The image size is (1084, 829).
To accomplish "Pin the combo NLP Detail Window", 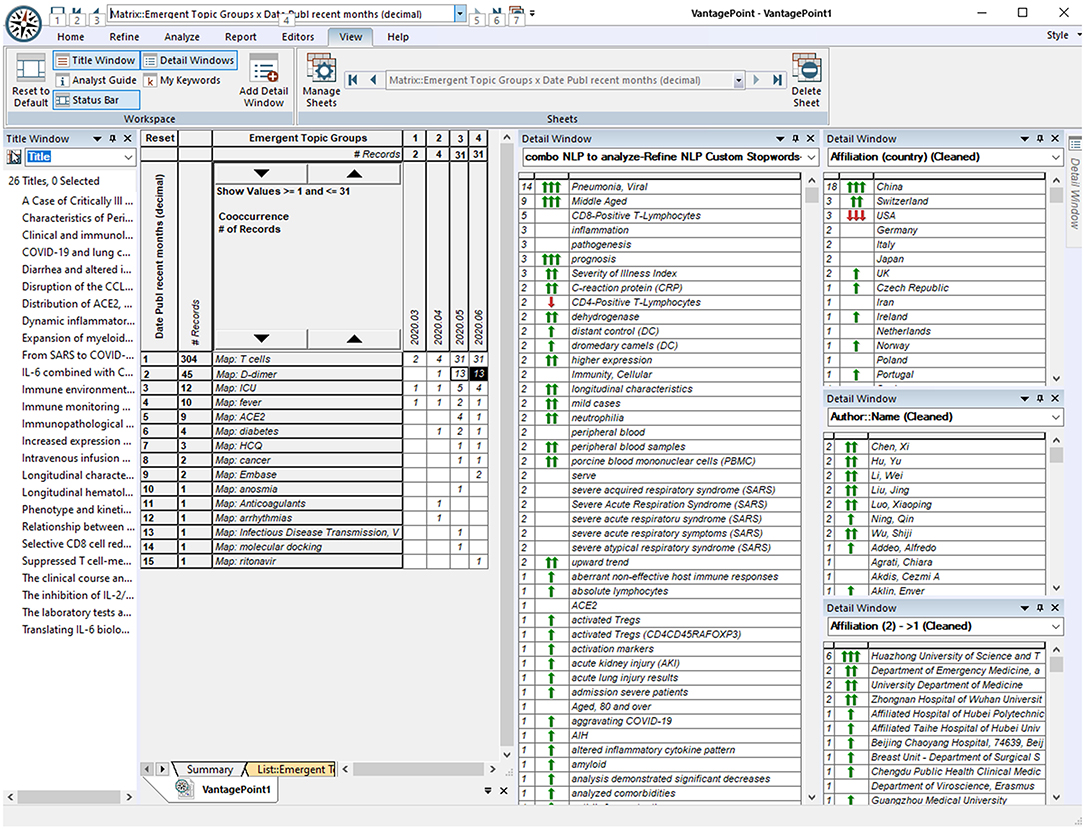I will click(796, 138).
